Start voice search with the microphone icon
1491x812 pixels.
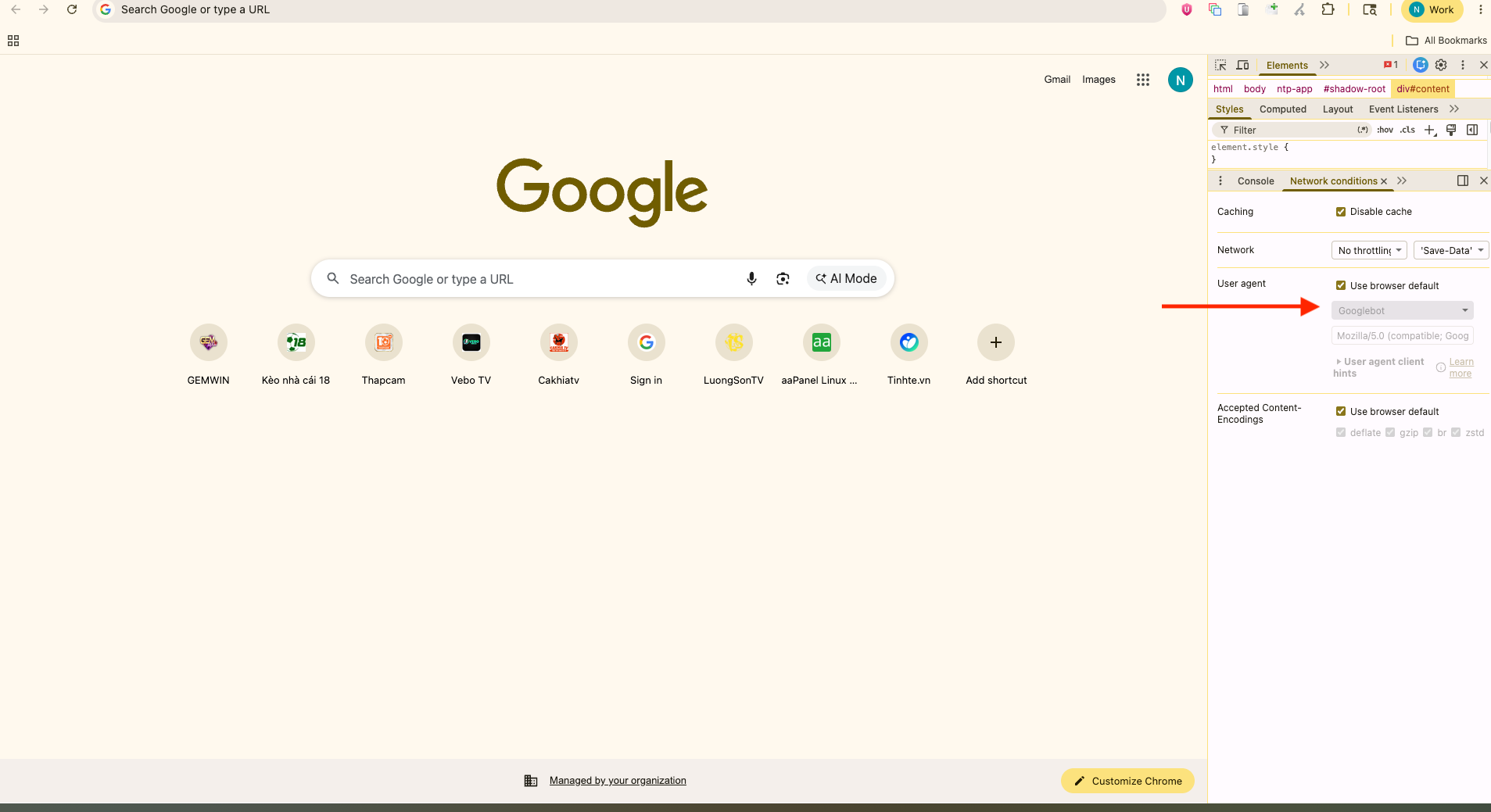[x=751, y=278]
